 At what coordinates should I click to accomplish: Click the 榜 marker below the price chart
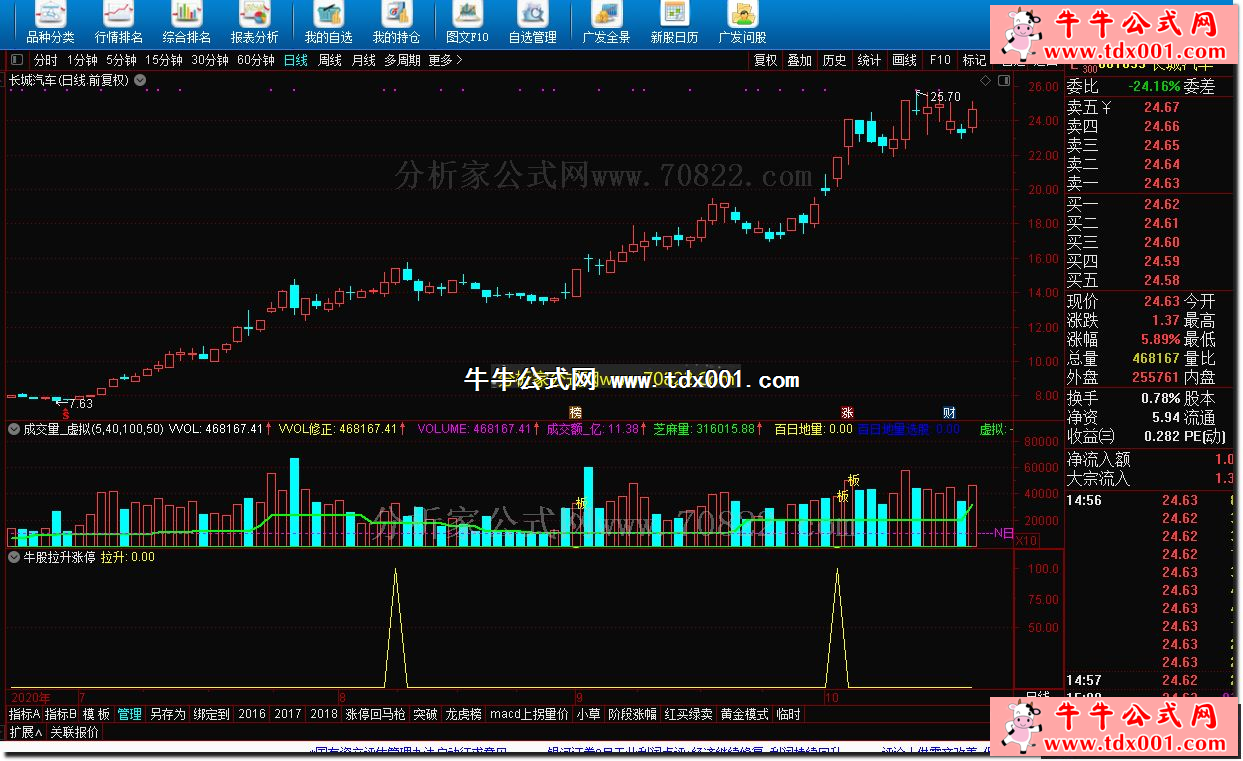[575, 412]
